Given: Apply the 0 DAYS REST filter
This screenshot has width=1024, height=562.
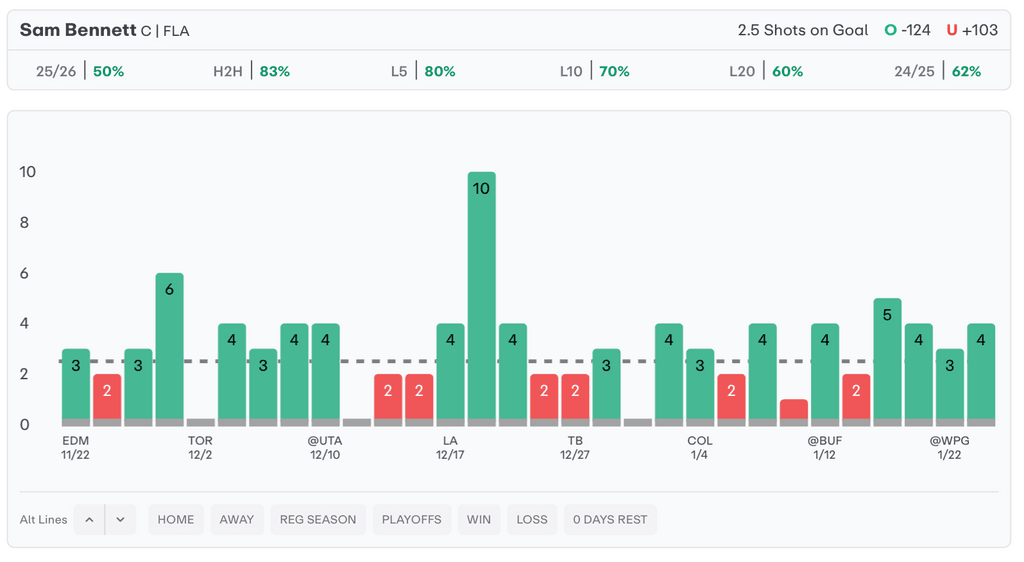Looking at the screenshot, I should pyautogui.click(x=610, y=520).
